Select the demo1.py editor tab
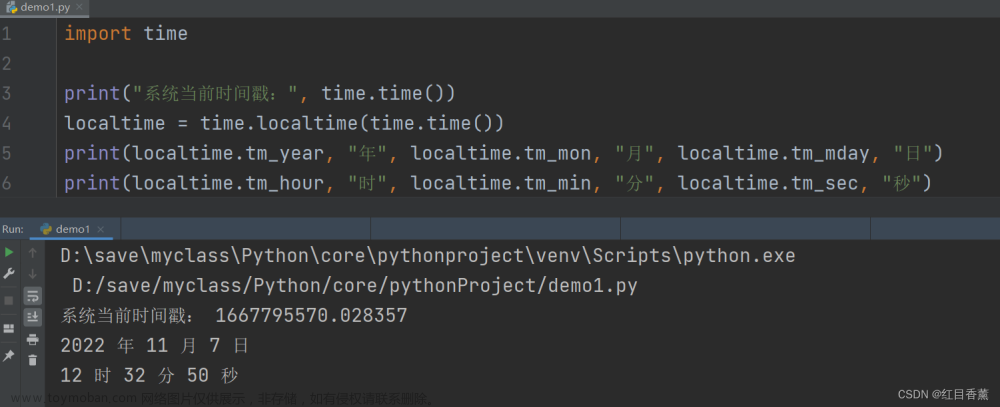Screen dimensions: 1000x407 (x=45, y=8)
